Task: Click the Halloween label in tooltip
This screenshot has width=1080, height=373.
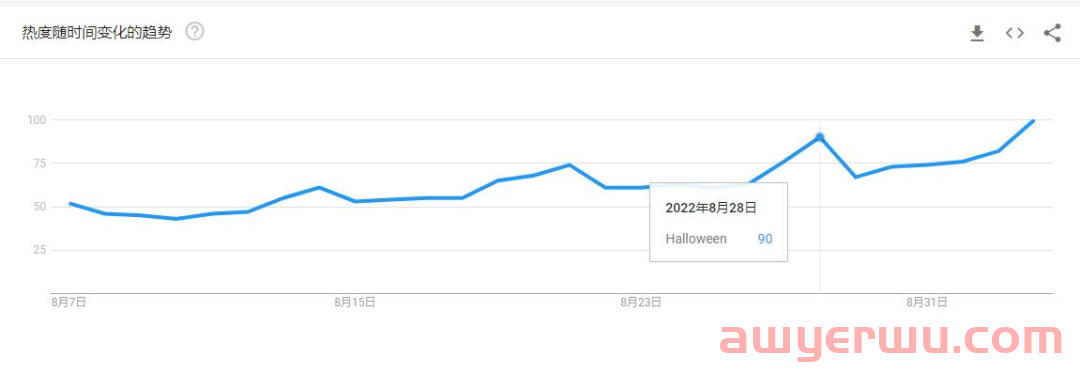Action: coord(696,239)
